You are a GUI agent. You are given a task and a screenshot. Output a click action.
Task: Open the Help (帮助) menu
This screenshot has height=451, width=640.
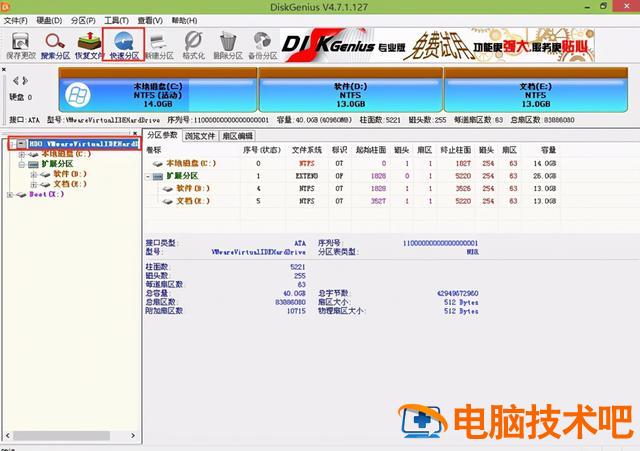[x=184, y=20]
